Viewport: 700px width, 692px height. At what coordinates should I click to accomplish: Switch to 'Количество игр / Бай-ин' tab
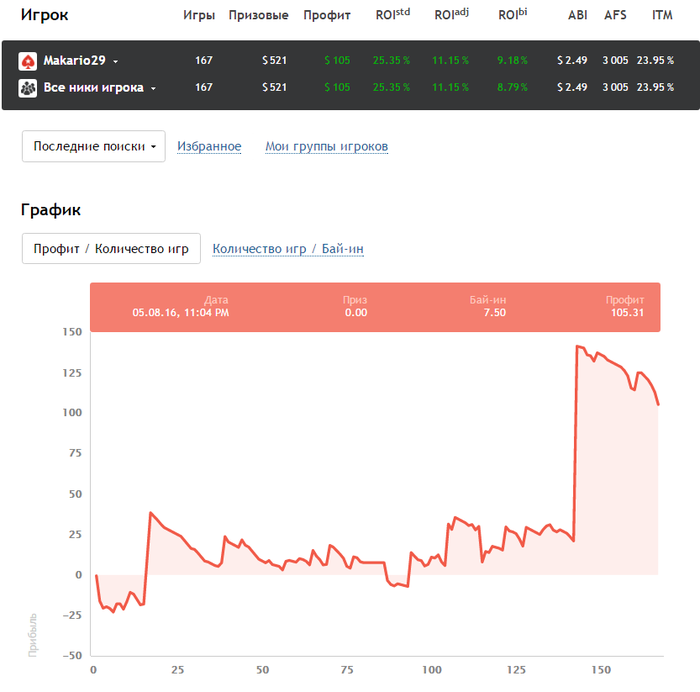click(288, 249)
